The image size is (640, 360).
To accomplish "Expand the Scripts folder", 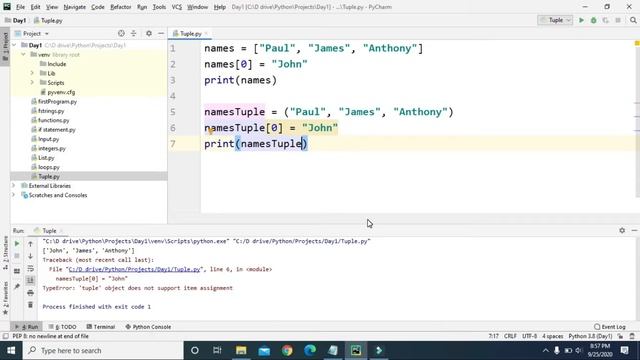I will [32, 82].
